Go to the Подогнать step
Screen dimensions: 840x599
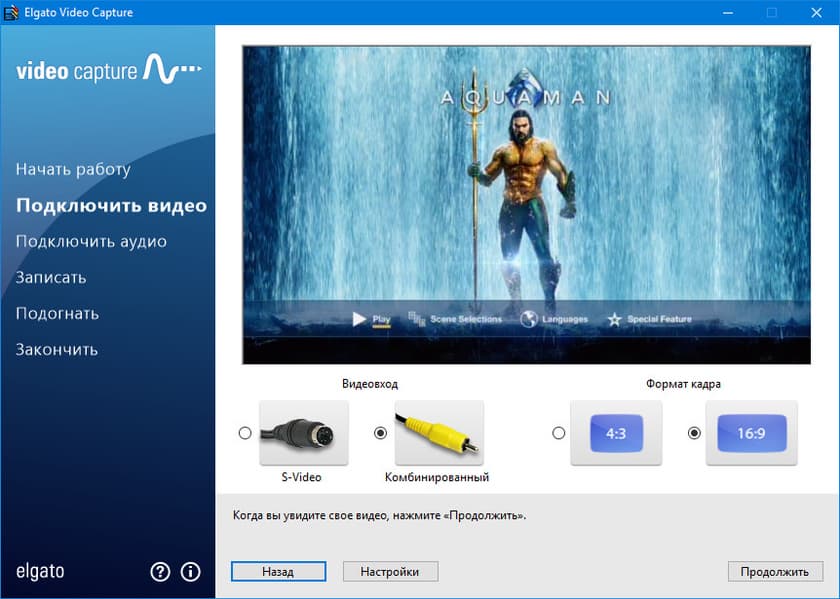pos(57,313)
